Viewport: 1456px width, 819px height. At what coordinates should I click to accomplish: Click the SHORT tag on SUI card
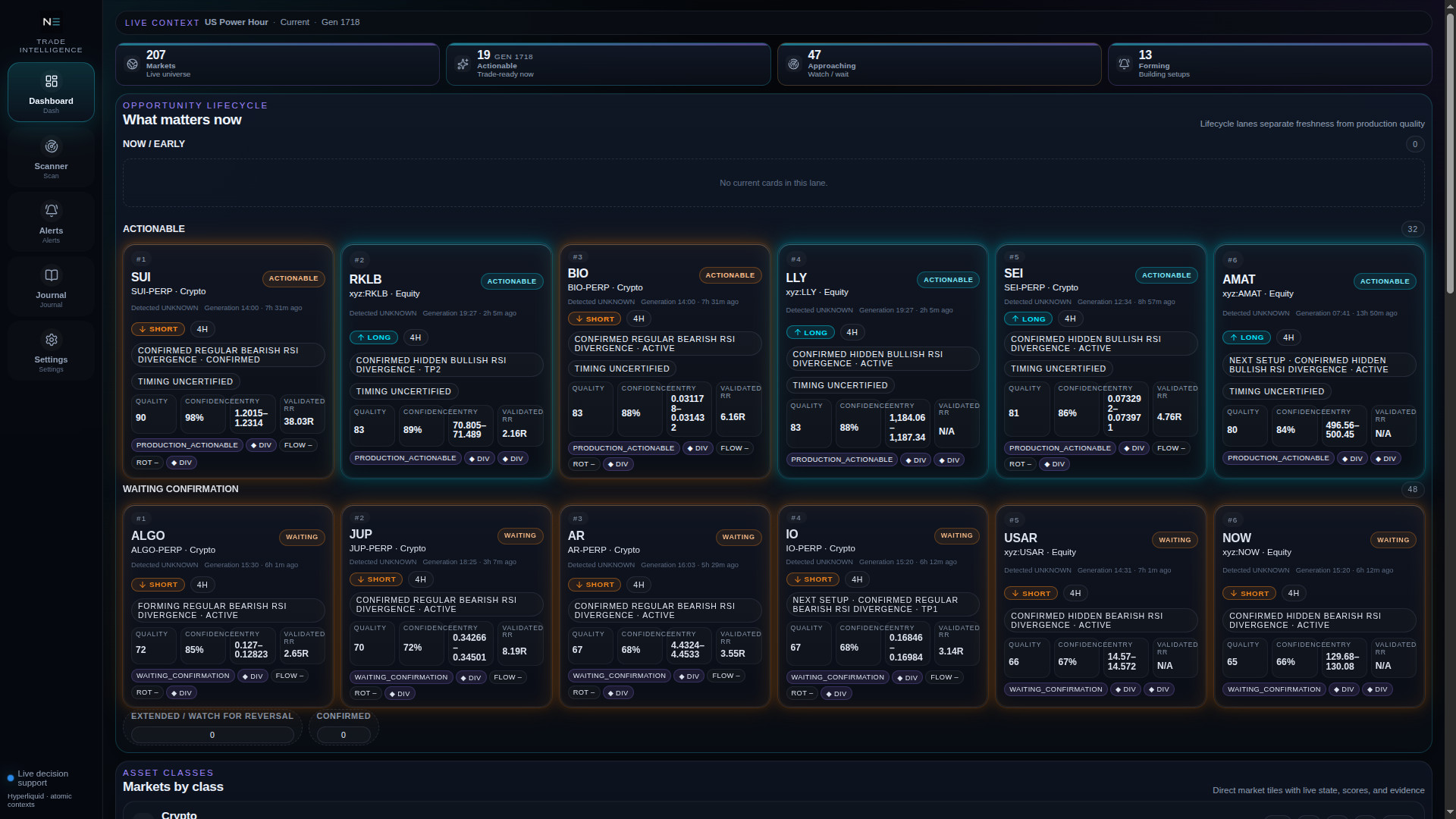[158, 329]
